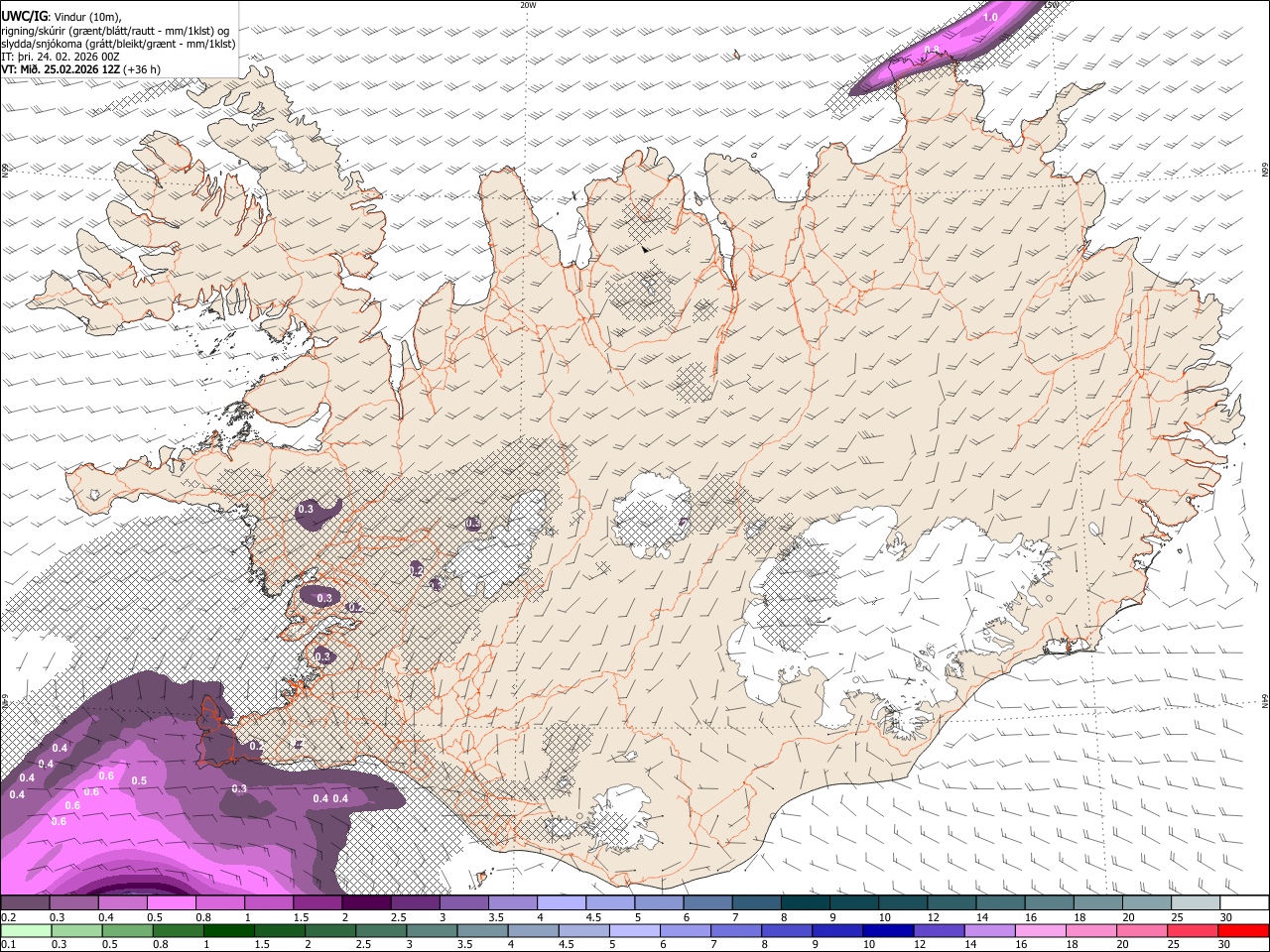Click the red swatch ending the lower legend row
Screen dimensions: 1270x952
point(1243,930)
